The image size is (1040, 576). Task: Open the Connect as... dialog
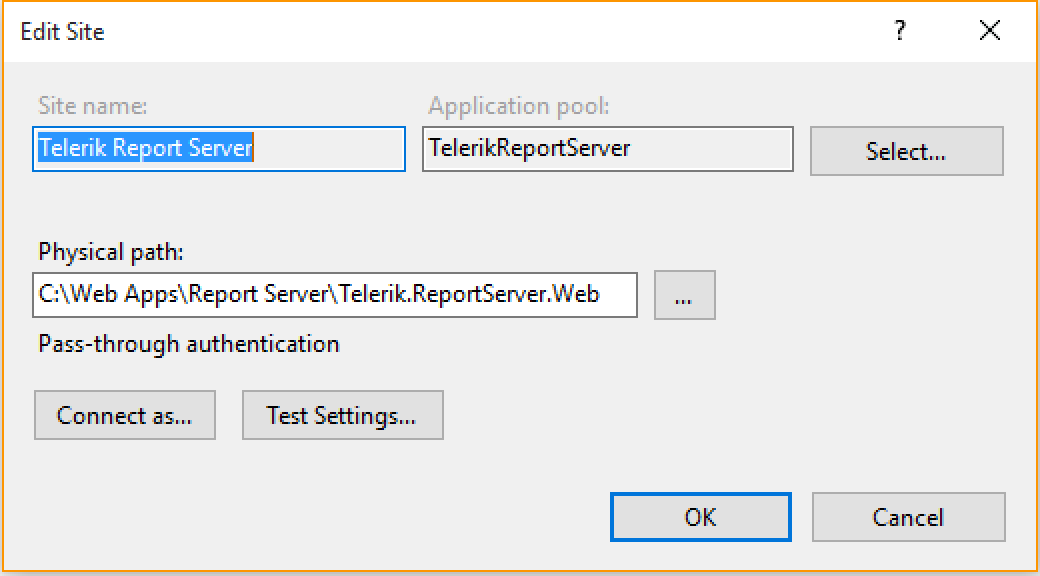click(x=125, y=415)
